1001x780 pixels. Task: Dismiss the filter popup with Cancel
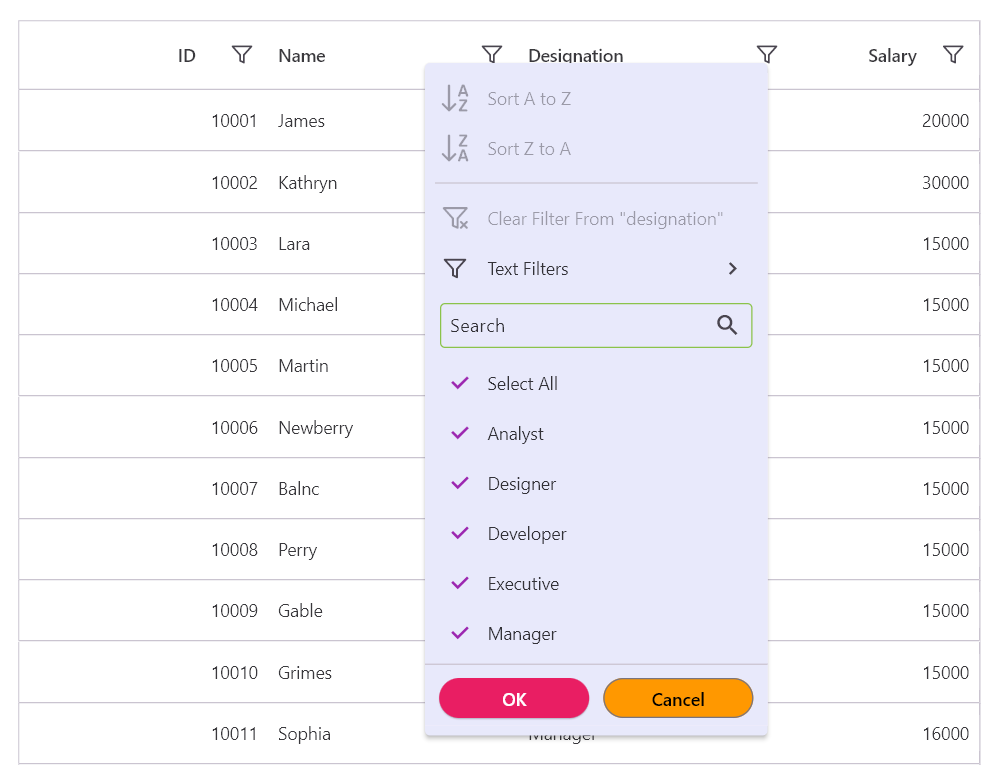click(678, 699)
